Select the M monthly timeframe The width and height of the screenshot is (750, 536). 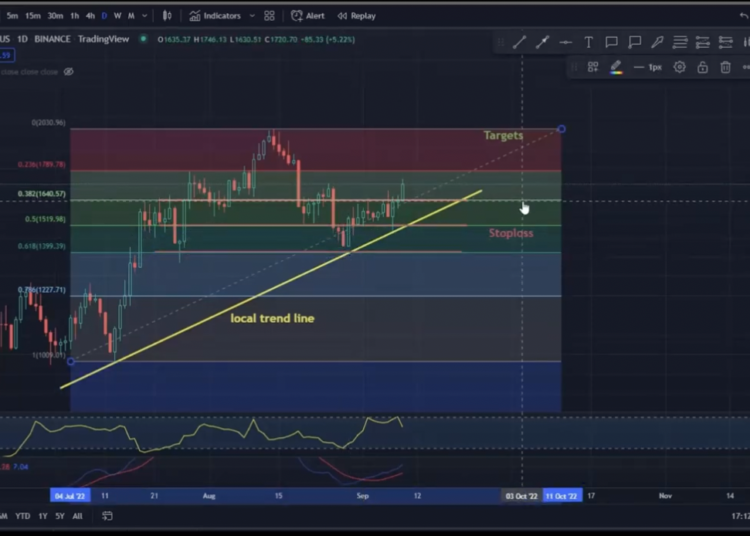tap(131, 16)
